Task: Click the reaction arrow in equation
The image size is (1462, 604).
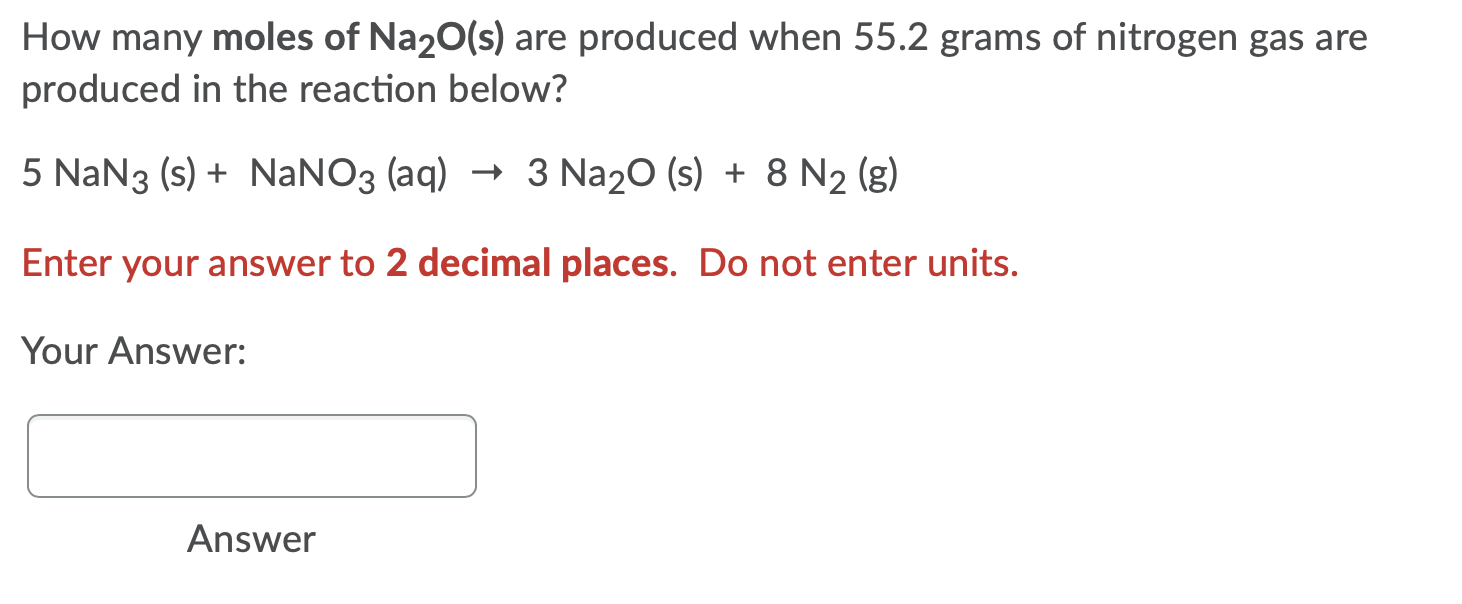Action: click(489, 172)
